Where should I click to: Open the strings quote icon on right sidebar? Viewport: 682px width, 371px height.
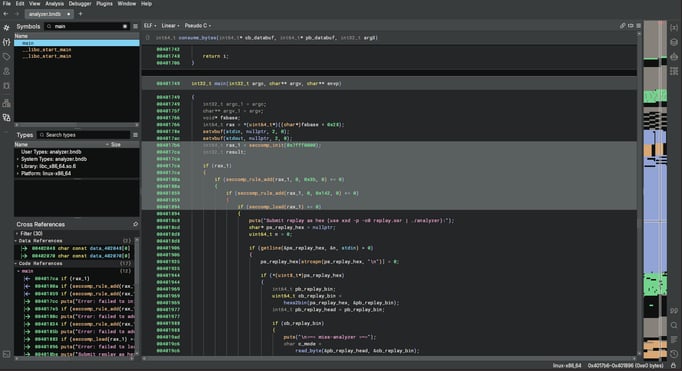click(x=674, y=311)
